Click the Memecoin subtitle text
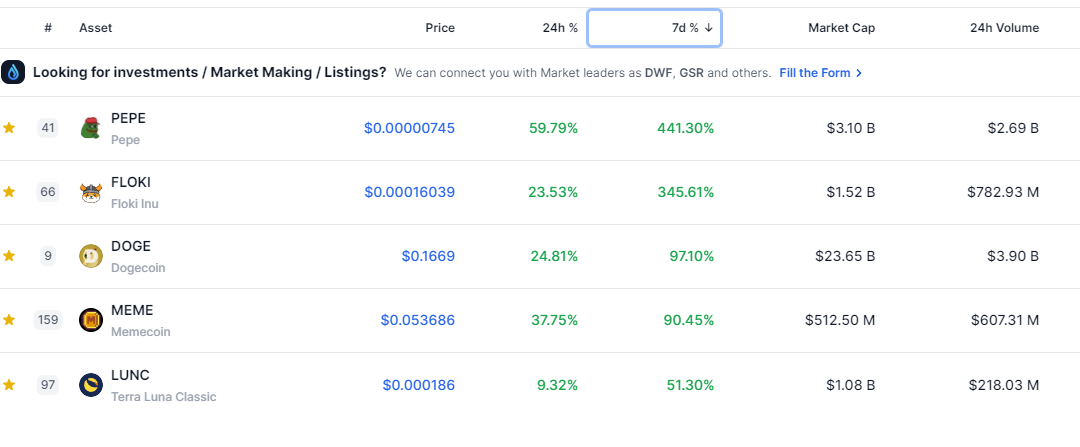Screen dimensions: 1080x447 [141, 332]
